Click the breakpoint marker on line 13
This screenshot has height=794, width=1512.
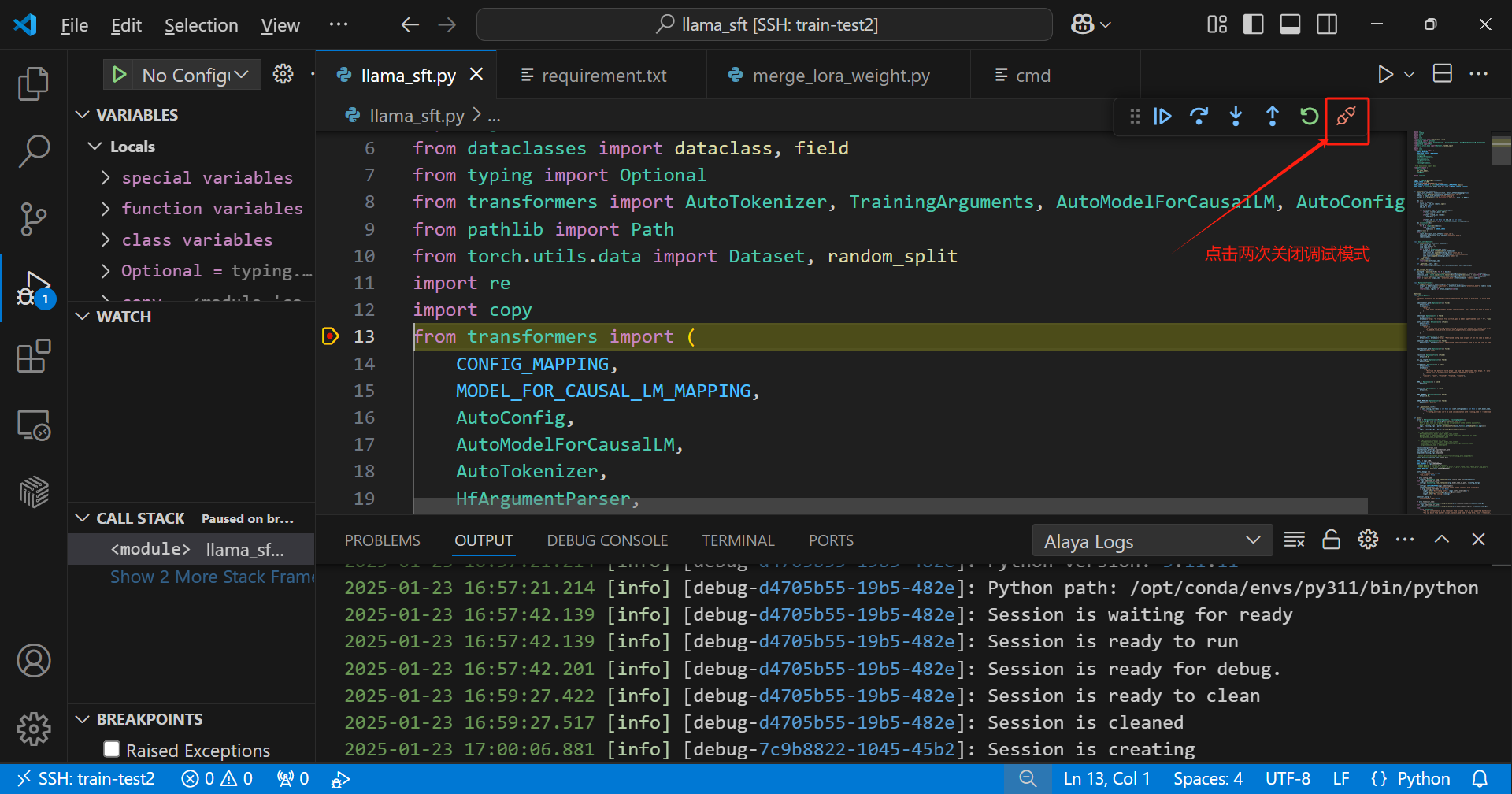coord(331,336)
